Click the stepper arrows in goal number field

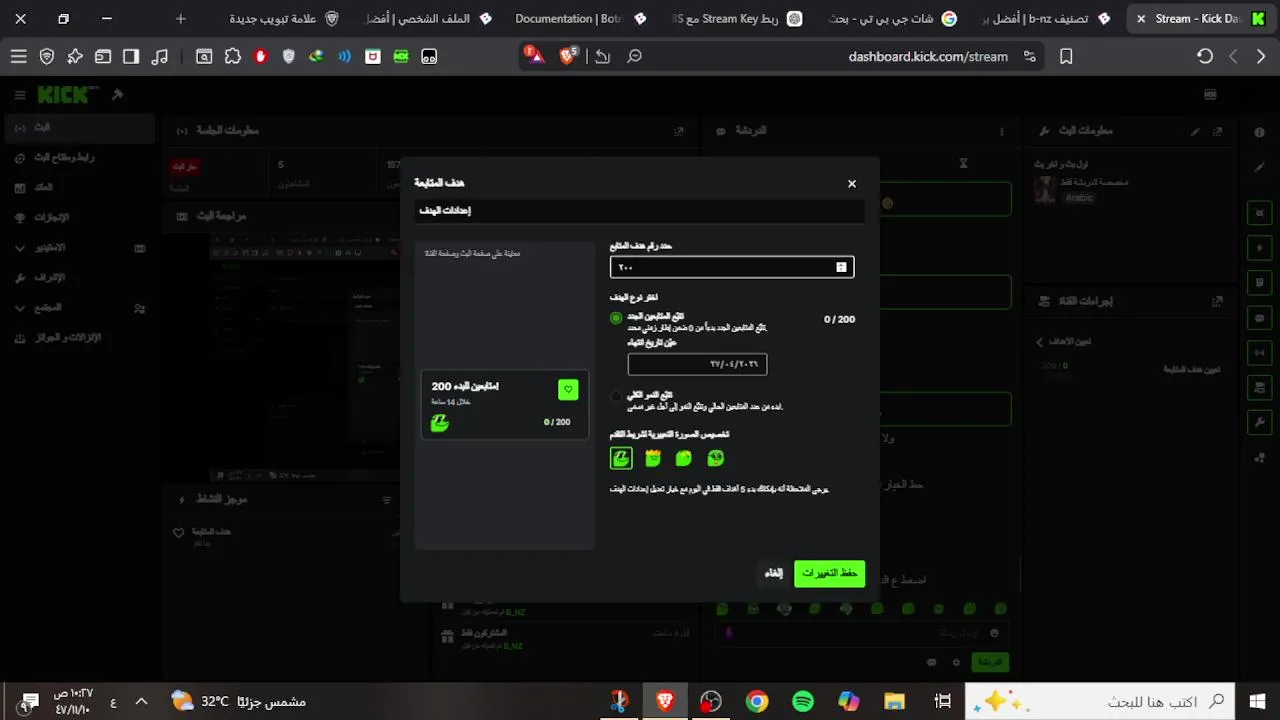[x=841, y=267]
